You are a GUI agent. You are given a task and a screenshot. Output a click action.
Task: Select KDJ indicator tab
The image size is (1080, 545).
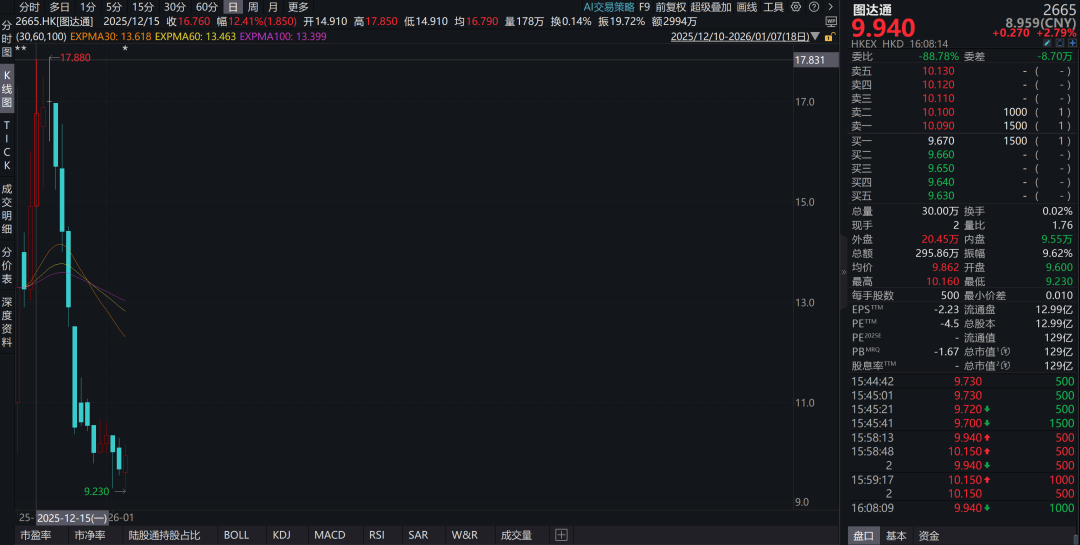pos(282,535)
